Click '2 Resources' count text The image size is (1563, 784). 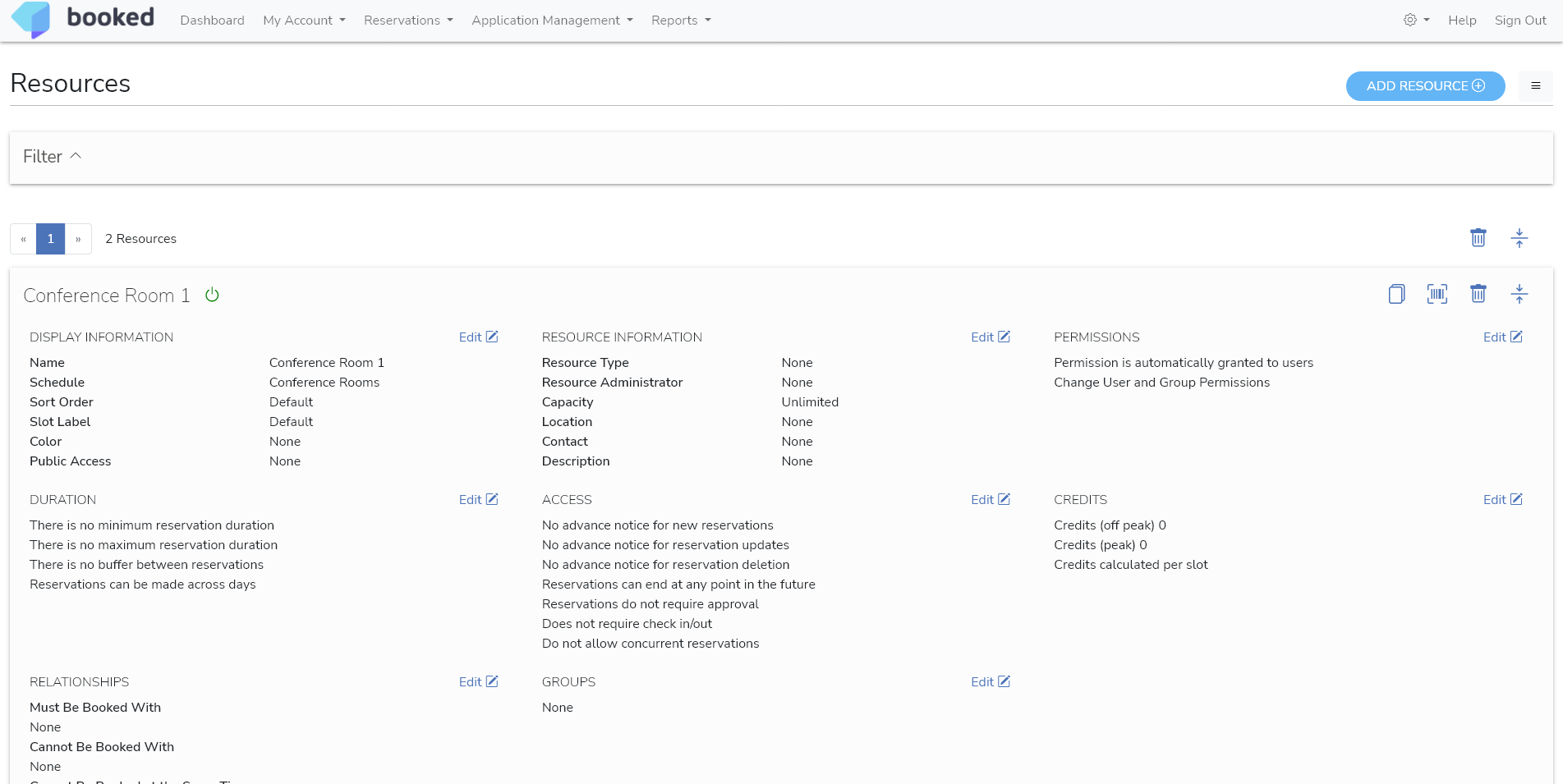(140, 239)
